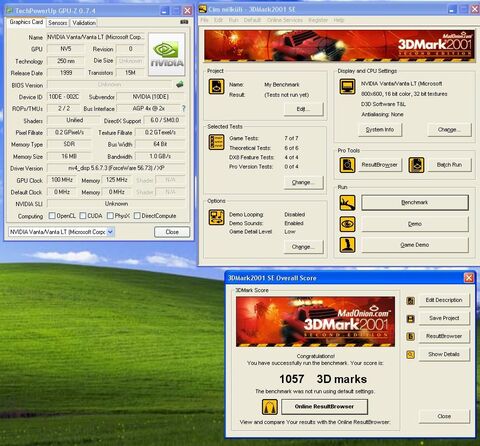This screenshot has height=446, width=480.
Task: Click the GPU-Z title bar app icon
Action: (9, 11)
